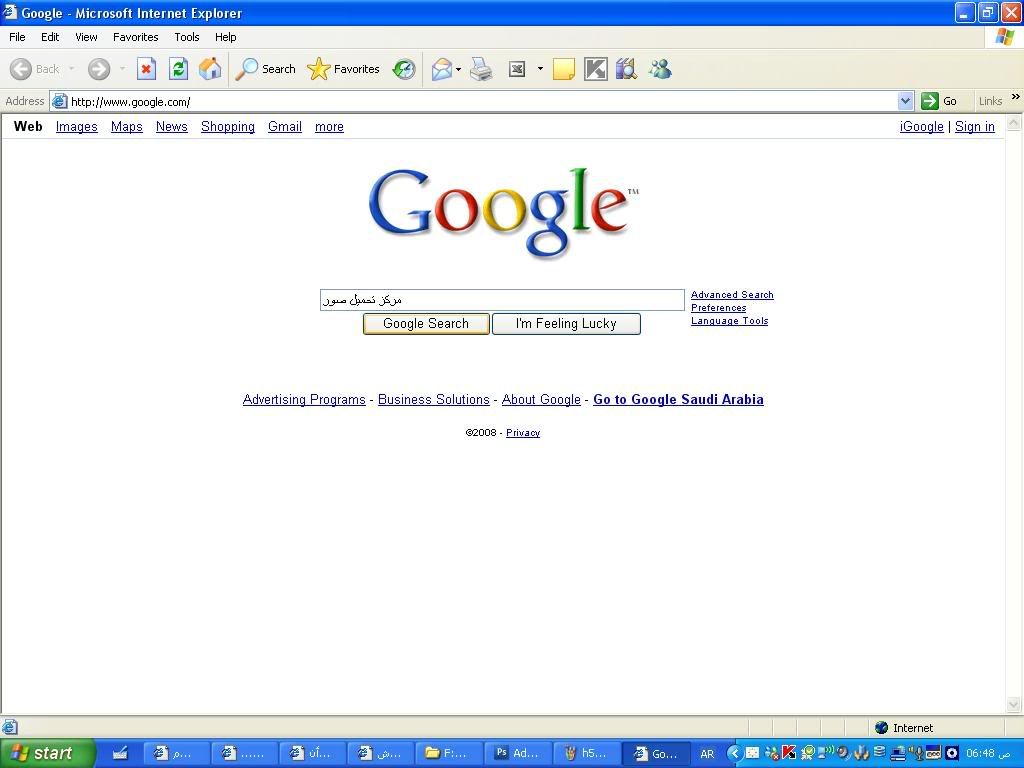This screenshot has width=1024, height=768.
Task: Go to the Home page icon
Action: pyautogui.click(x=210, y=69)
